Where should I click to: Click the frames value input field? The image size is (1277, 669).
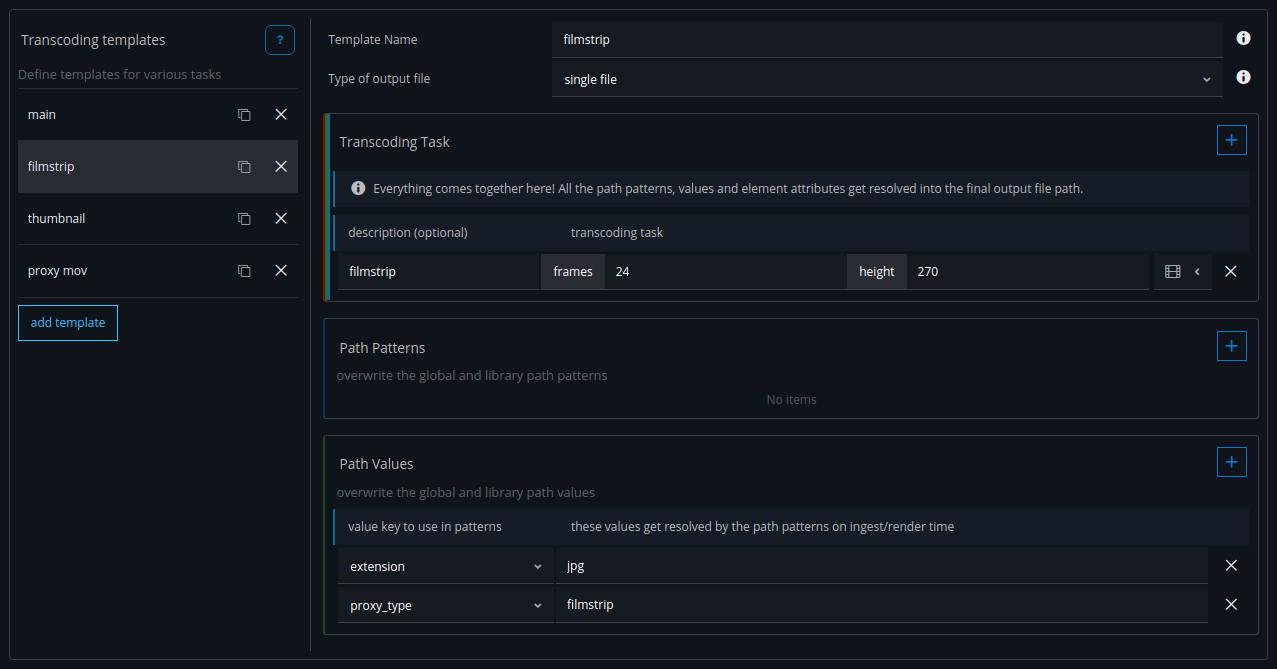(725, 272)
